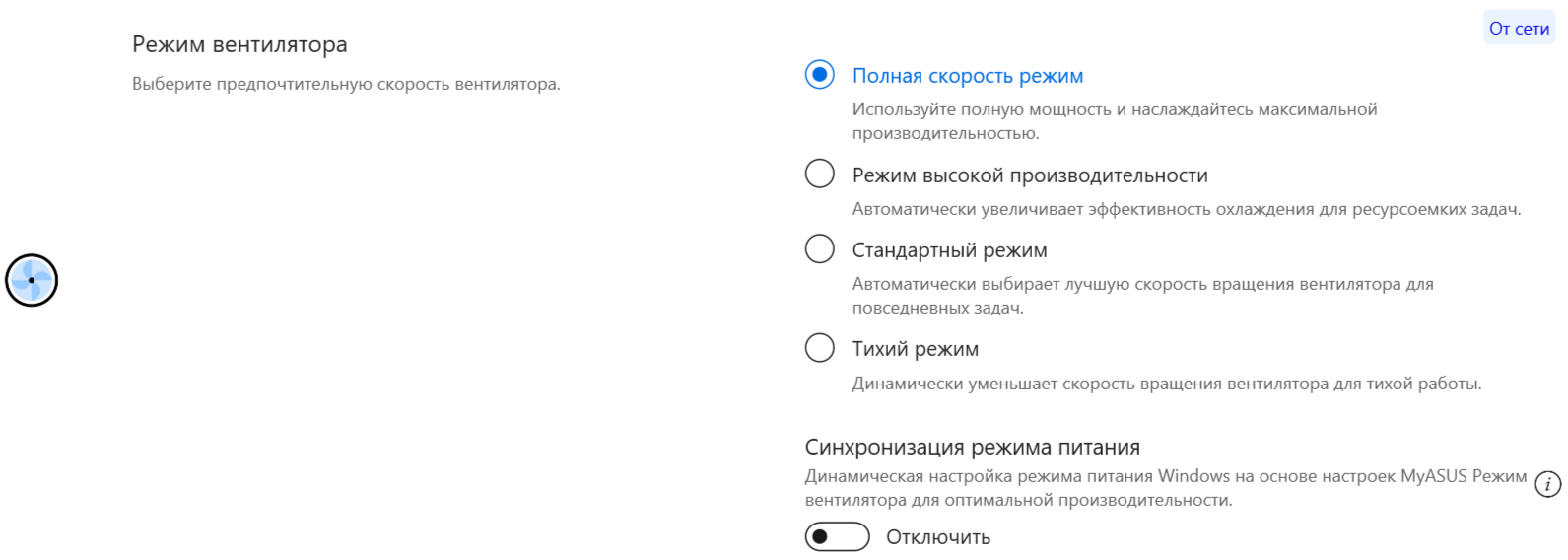Click the standard mode description about повседневных задач
1568x560 pixels.
pyautogui.click(x=1141, y=296)
